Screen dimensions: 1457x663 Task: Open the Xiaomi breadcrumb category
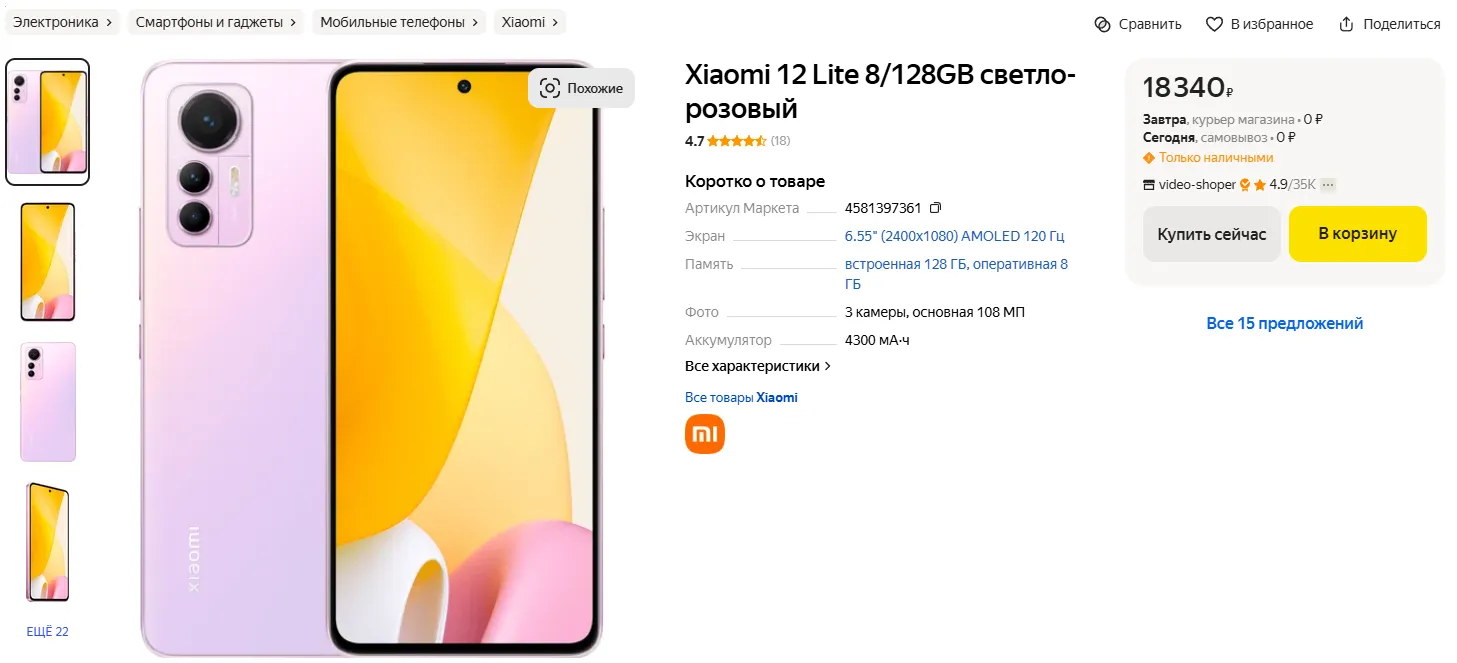coord(530,22)
